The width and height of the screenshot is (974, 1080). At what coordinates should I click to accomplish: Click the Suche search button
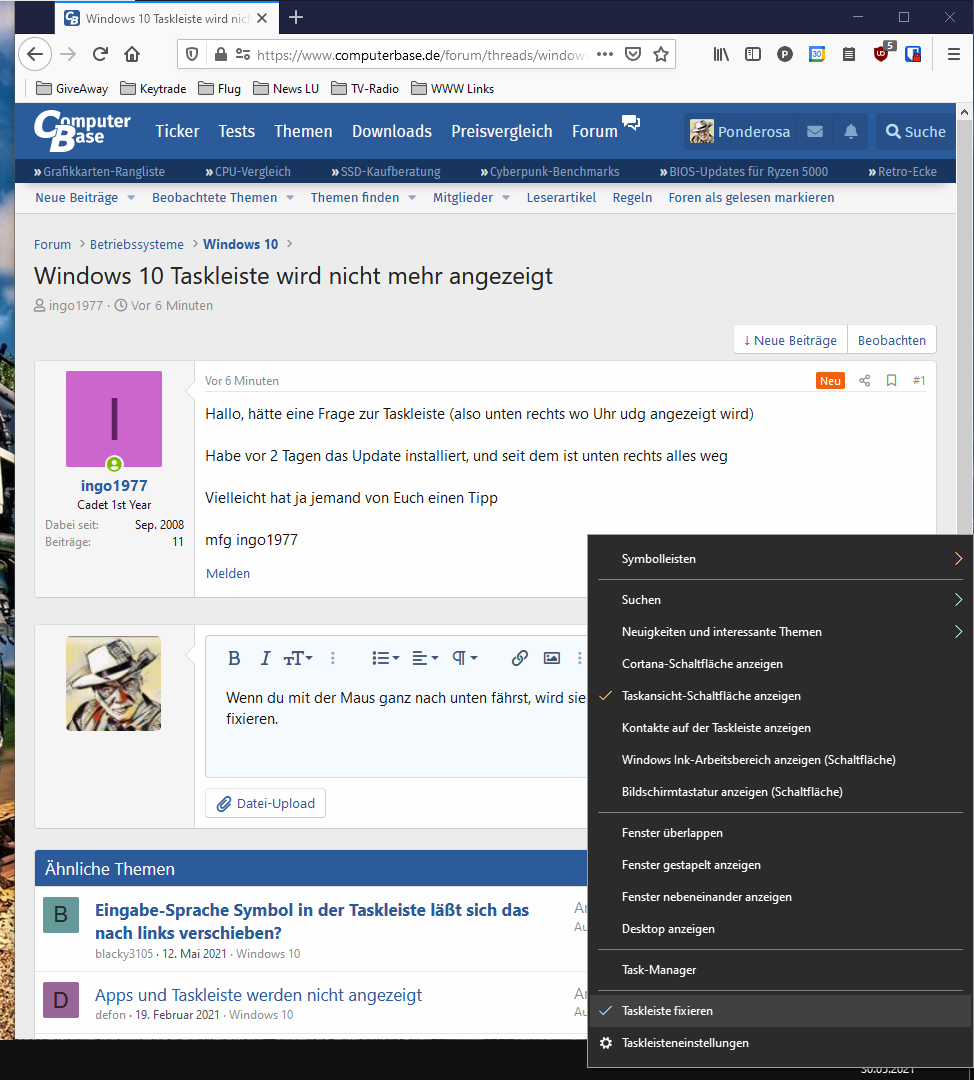tap(915, 132)
